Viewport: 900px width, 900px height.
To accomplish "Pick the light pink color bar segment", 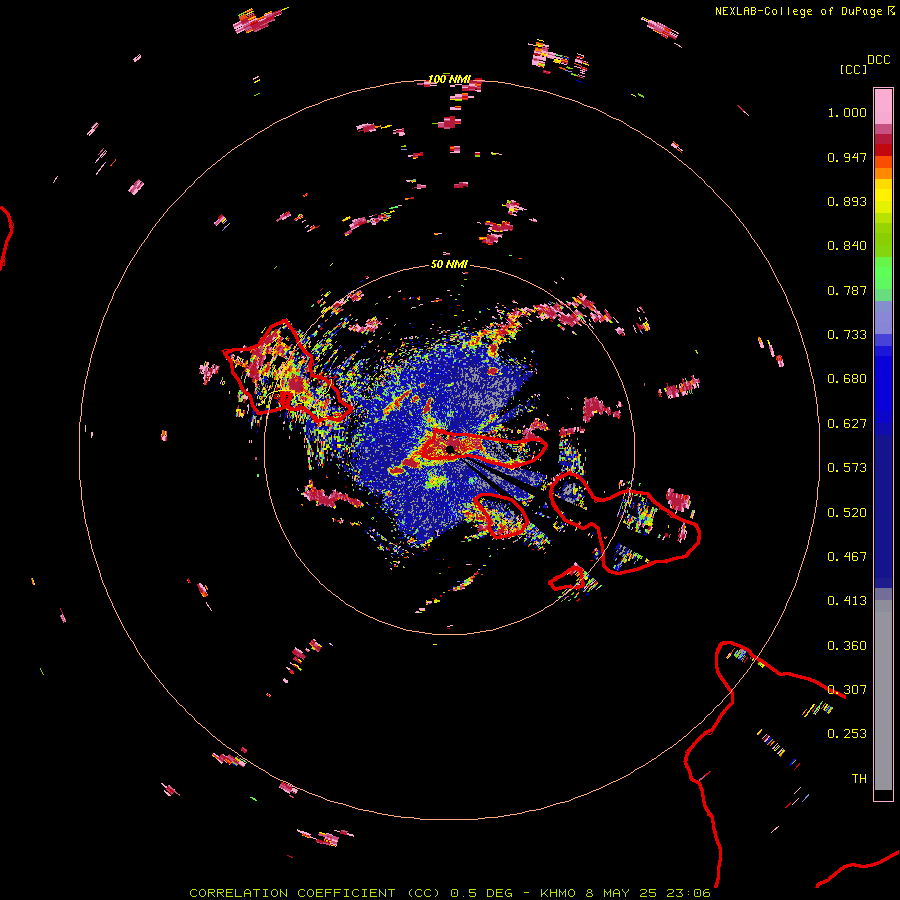I will pos(883,107).
